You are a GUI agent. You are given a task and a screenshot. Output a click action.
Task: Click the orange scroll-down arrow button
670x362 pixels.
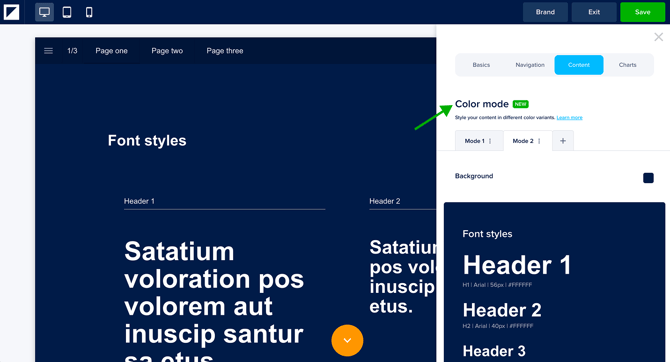(347, 340)
